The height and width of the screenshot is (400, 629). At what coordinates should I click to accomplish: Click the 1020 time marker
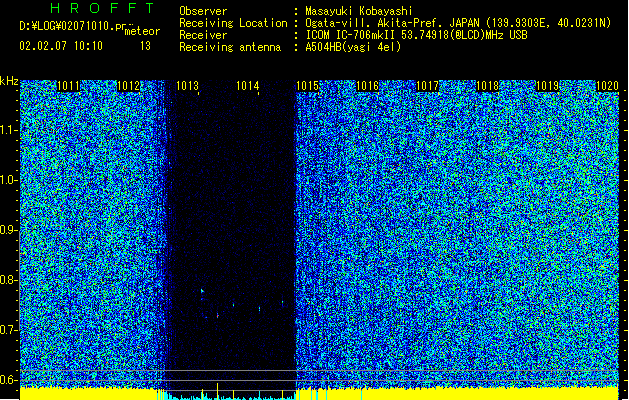coord(607,86)
